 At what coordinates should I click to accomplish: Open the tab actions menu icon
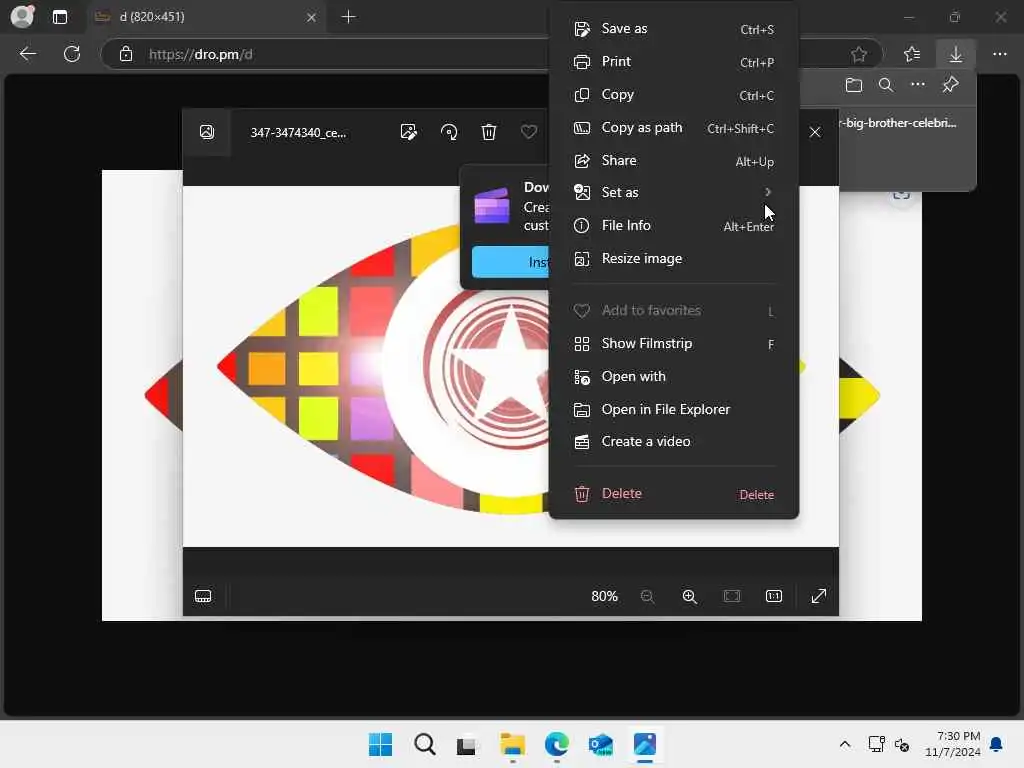pyautogui.click(x=60, y=17)
